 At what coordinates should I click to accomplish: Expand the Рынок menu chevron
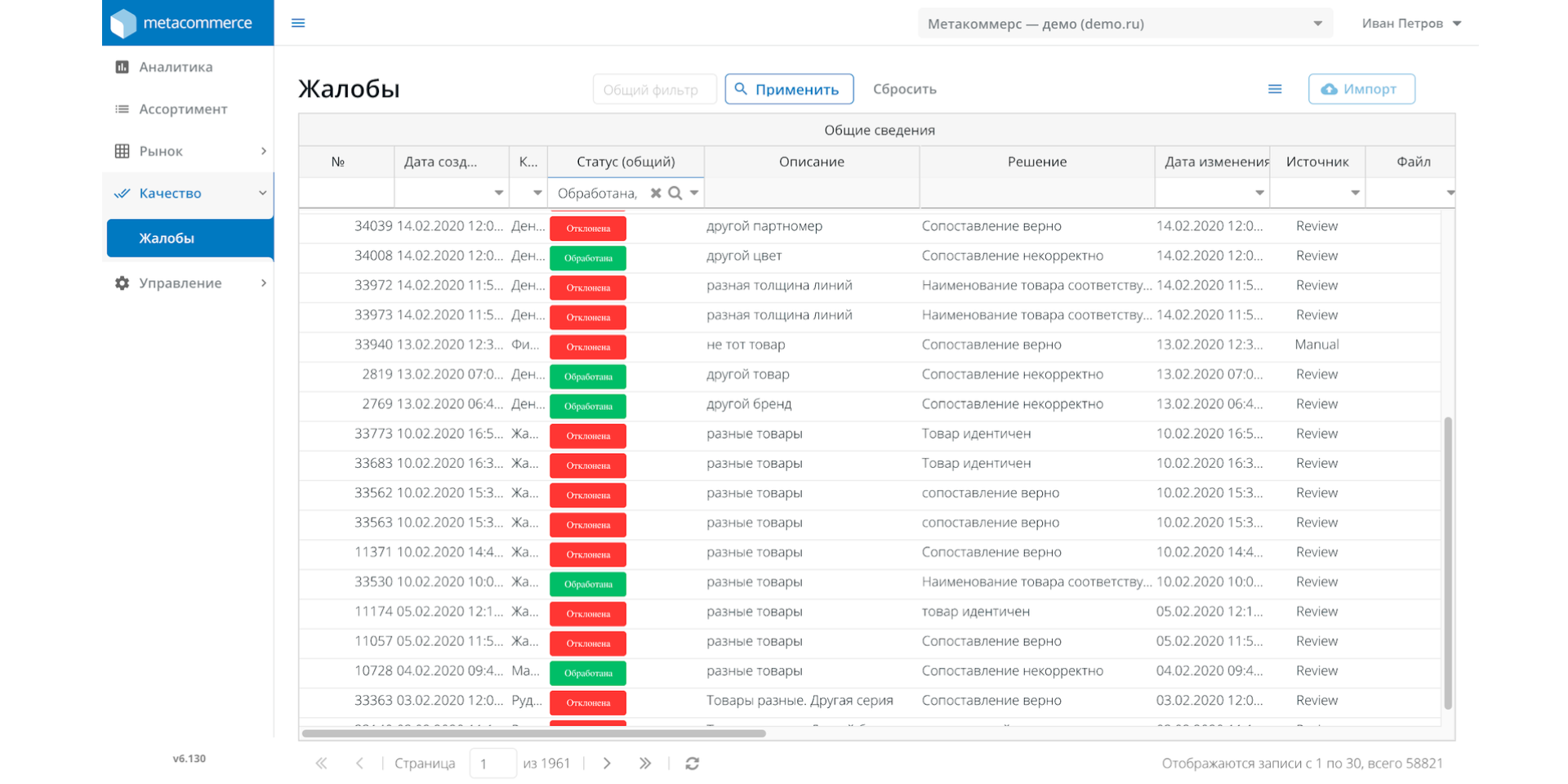coord(263,151)
